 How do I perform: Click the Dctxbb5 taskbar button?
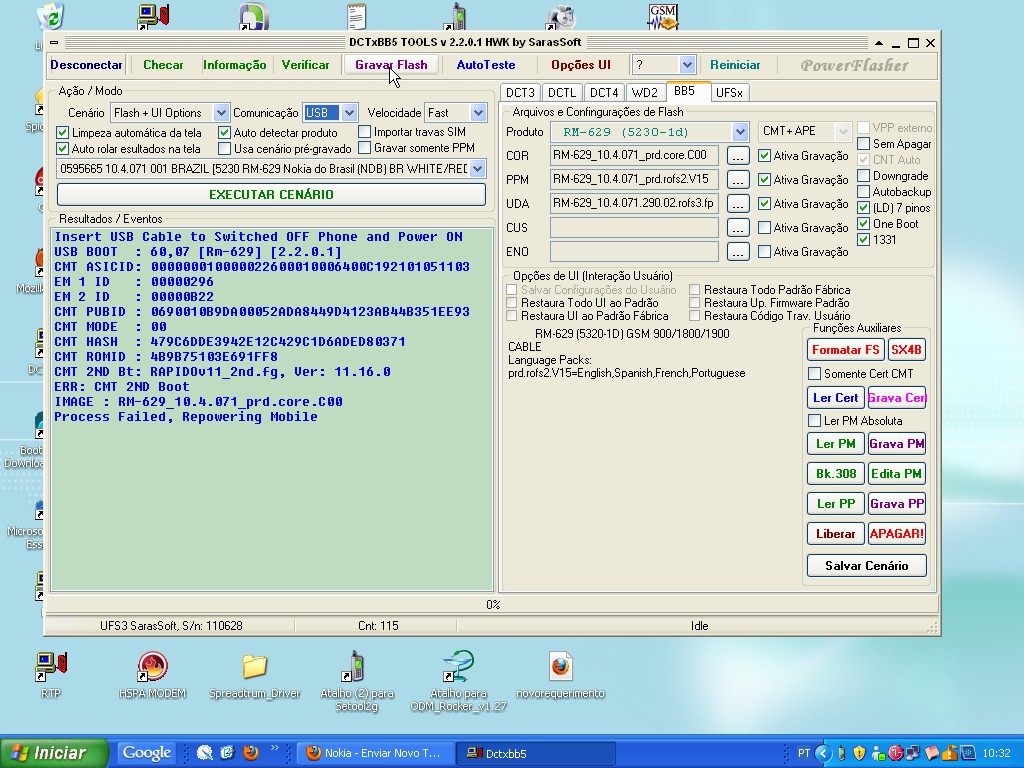(534, 753)
